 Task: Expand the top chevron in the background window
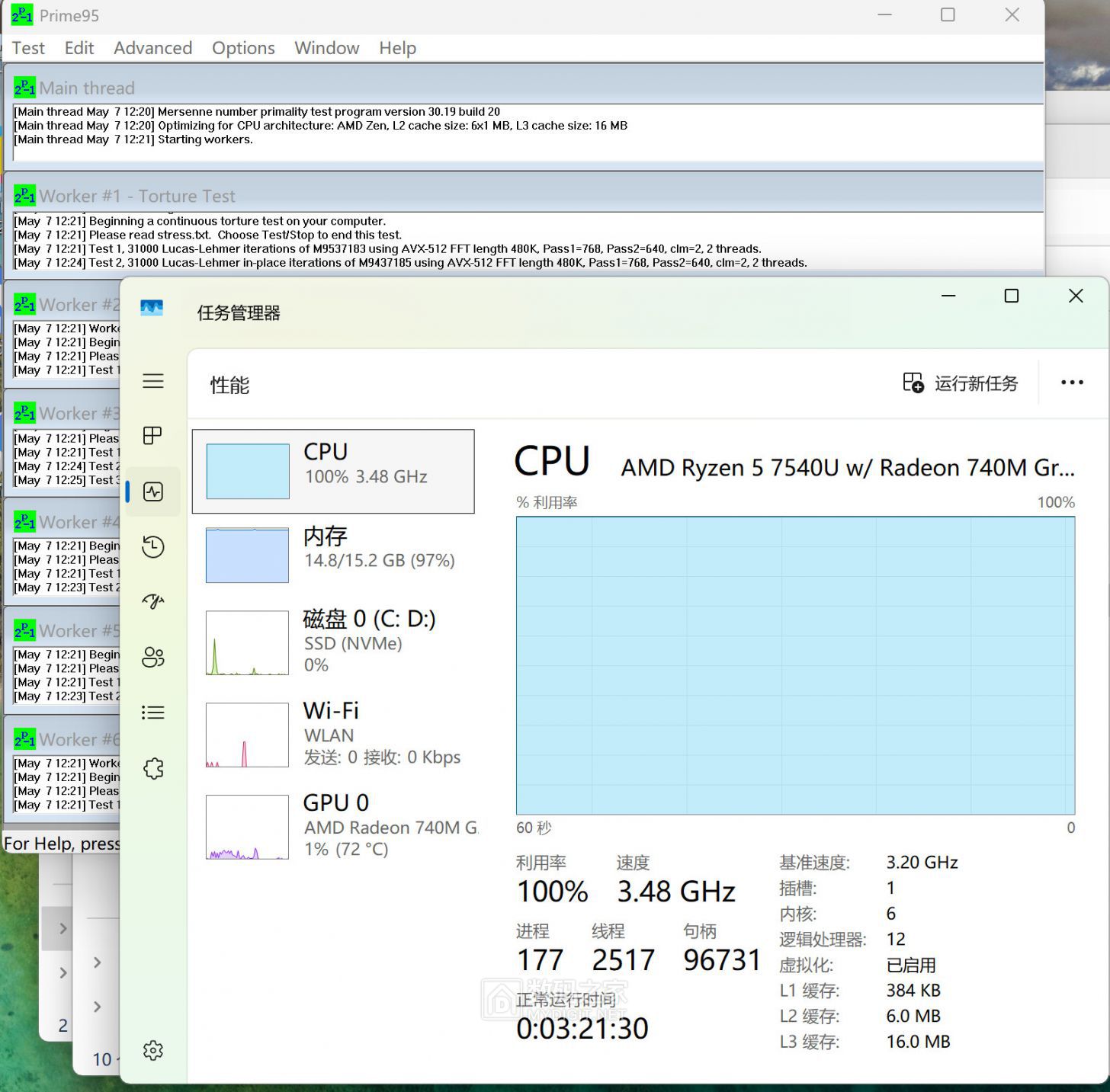click(x=63, y=928)
